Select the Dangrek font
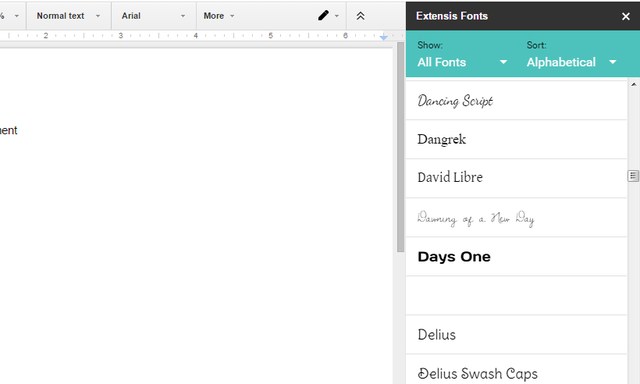The width and height of the screenshot is (640, 384). pyautogui.click(x=516, y=139)
